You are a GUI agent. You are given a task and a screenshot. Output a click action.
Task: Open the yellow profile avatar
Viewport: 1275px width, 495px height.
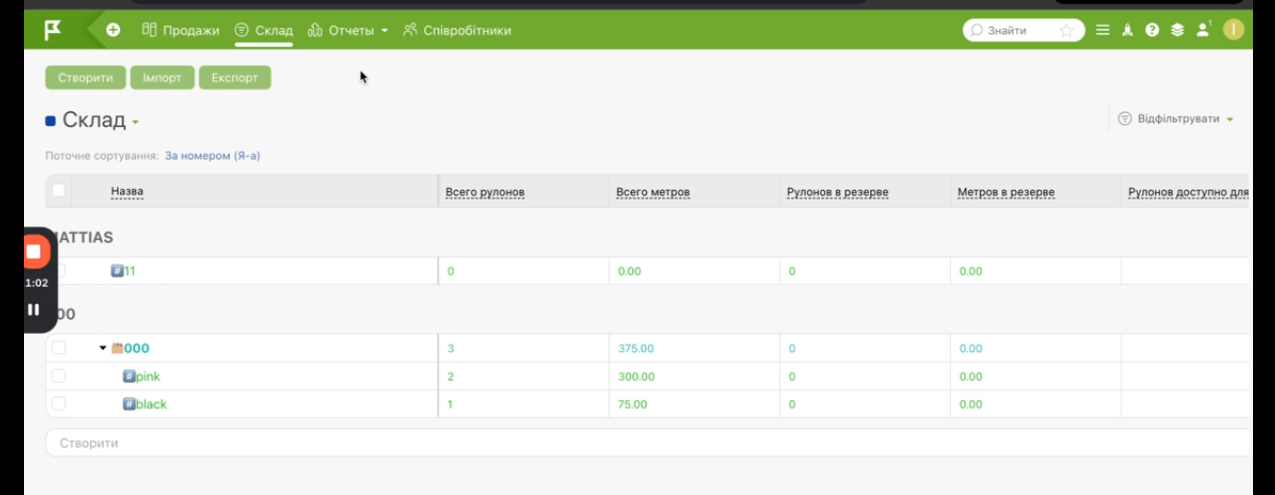[x=1233, y=30]
